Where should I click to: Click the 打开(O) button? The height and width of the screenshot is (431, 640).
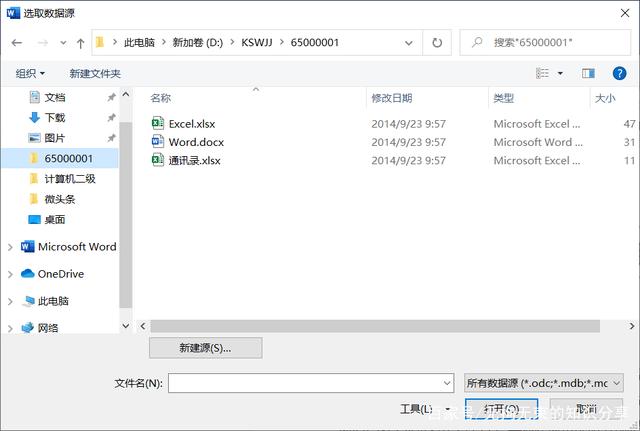501,409
